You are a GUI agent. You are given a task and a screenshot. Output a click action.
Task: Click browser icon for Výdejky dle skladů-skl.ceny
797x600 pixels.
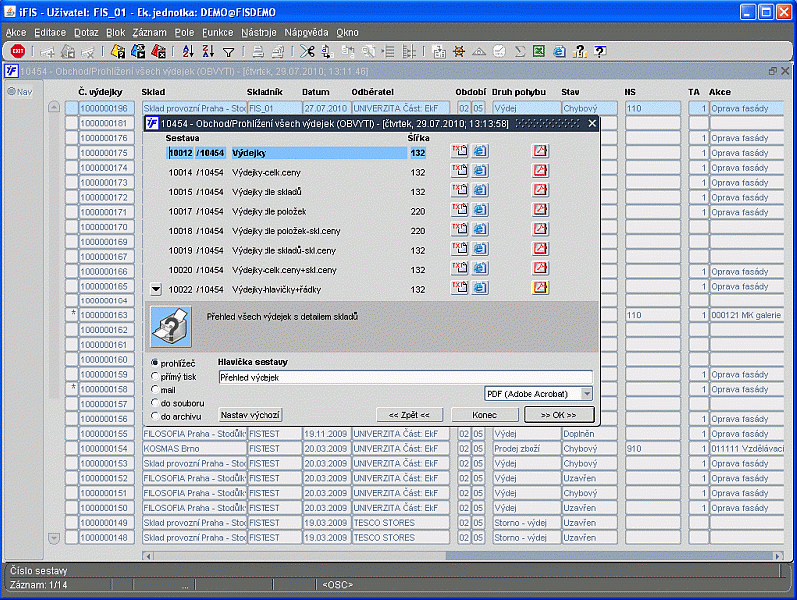click(479, 249)
